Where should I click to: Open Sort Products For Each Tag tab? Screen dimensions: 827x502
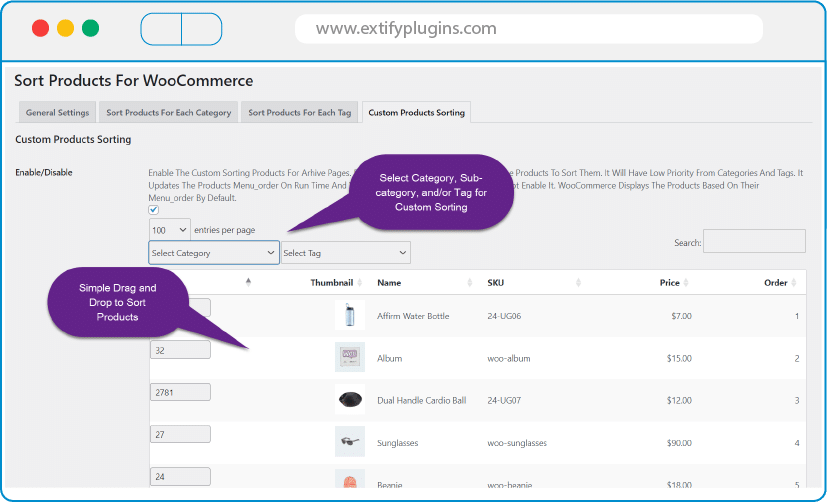300,112
